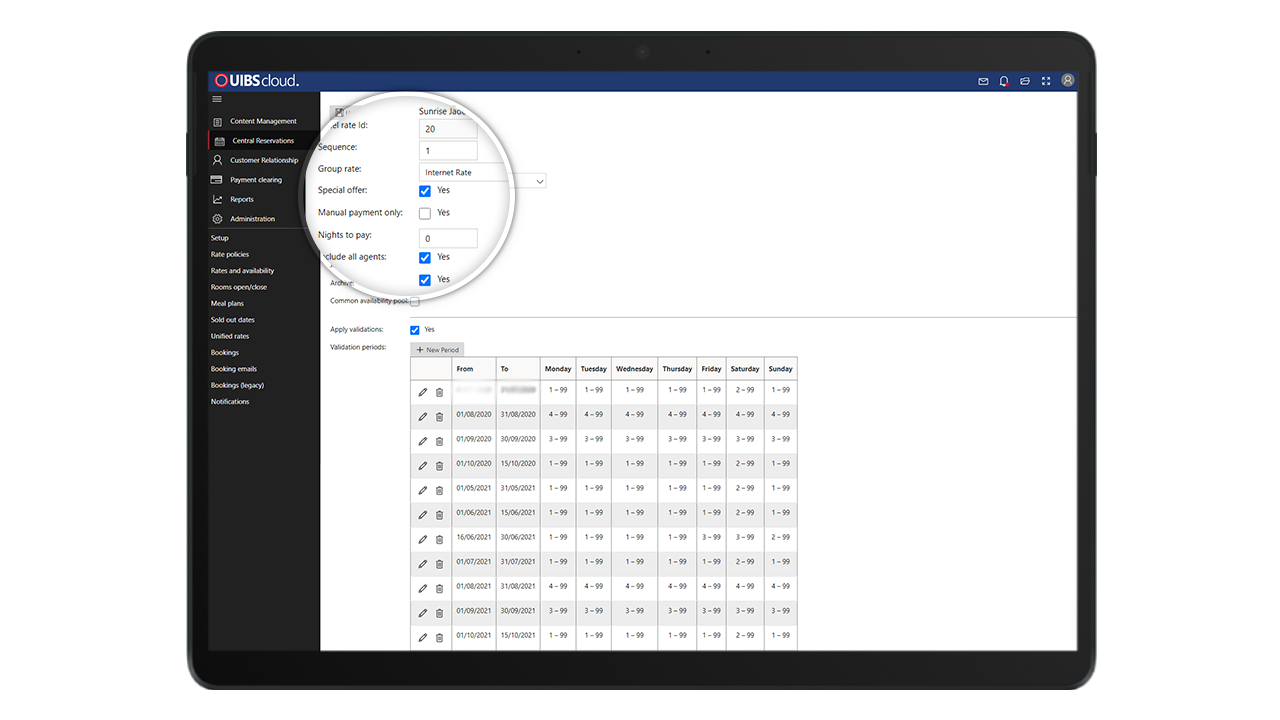This screenshot has width=1280, height=720.
Task: Open Rooms open/close link
Action: 239,287
